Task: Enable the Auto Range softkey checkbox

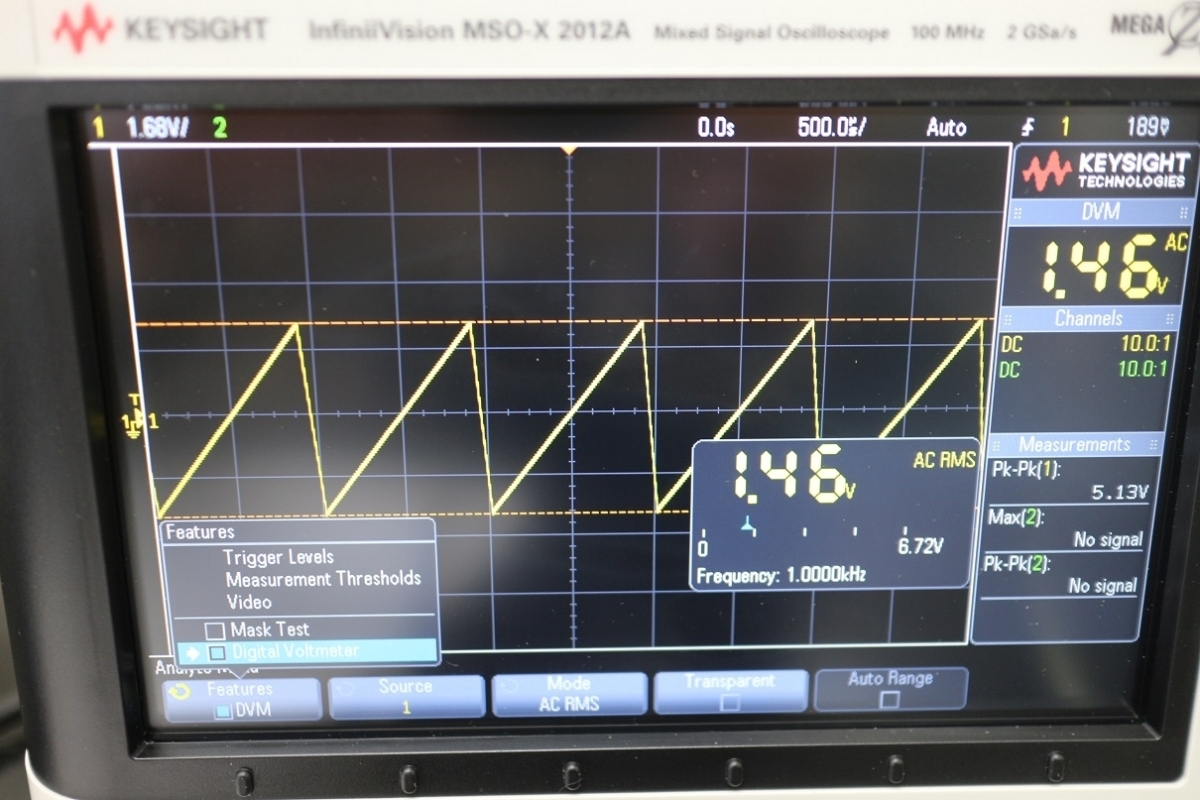Action: [889, 699]
